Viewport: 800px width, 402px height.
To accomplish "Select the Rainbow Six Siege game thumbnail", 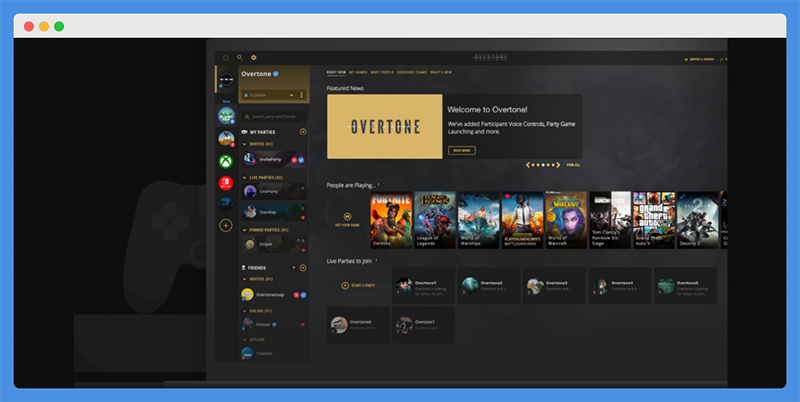I will point(610,220).
